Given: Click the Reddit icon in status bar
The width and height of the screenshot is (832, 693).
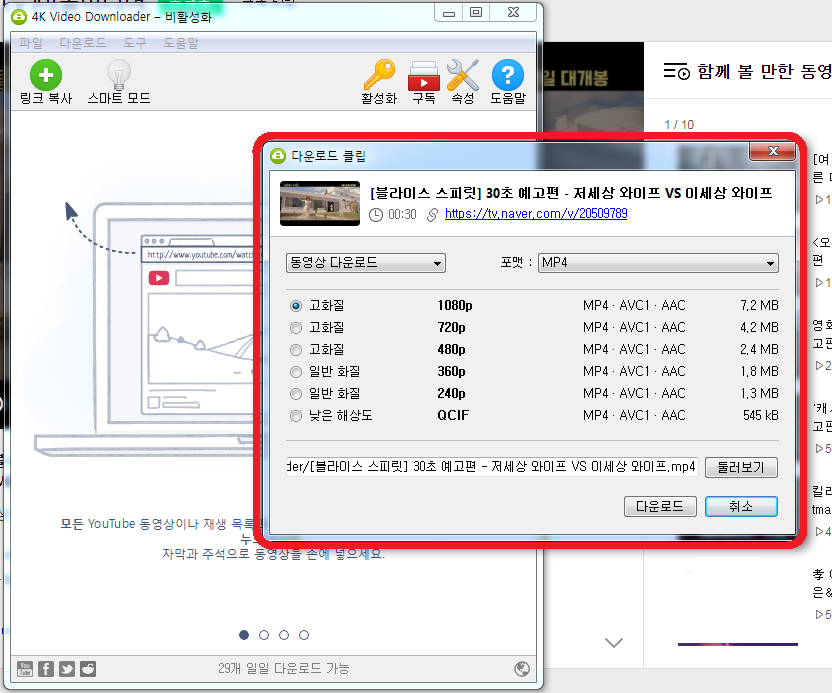Looking at the screenshot, I should click(x=88, y=669).
